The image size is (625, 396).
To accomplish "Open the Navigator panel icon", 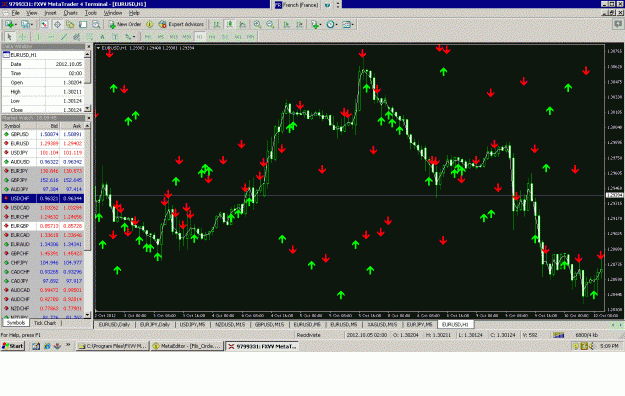I will [70, 24].
